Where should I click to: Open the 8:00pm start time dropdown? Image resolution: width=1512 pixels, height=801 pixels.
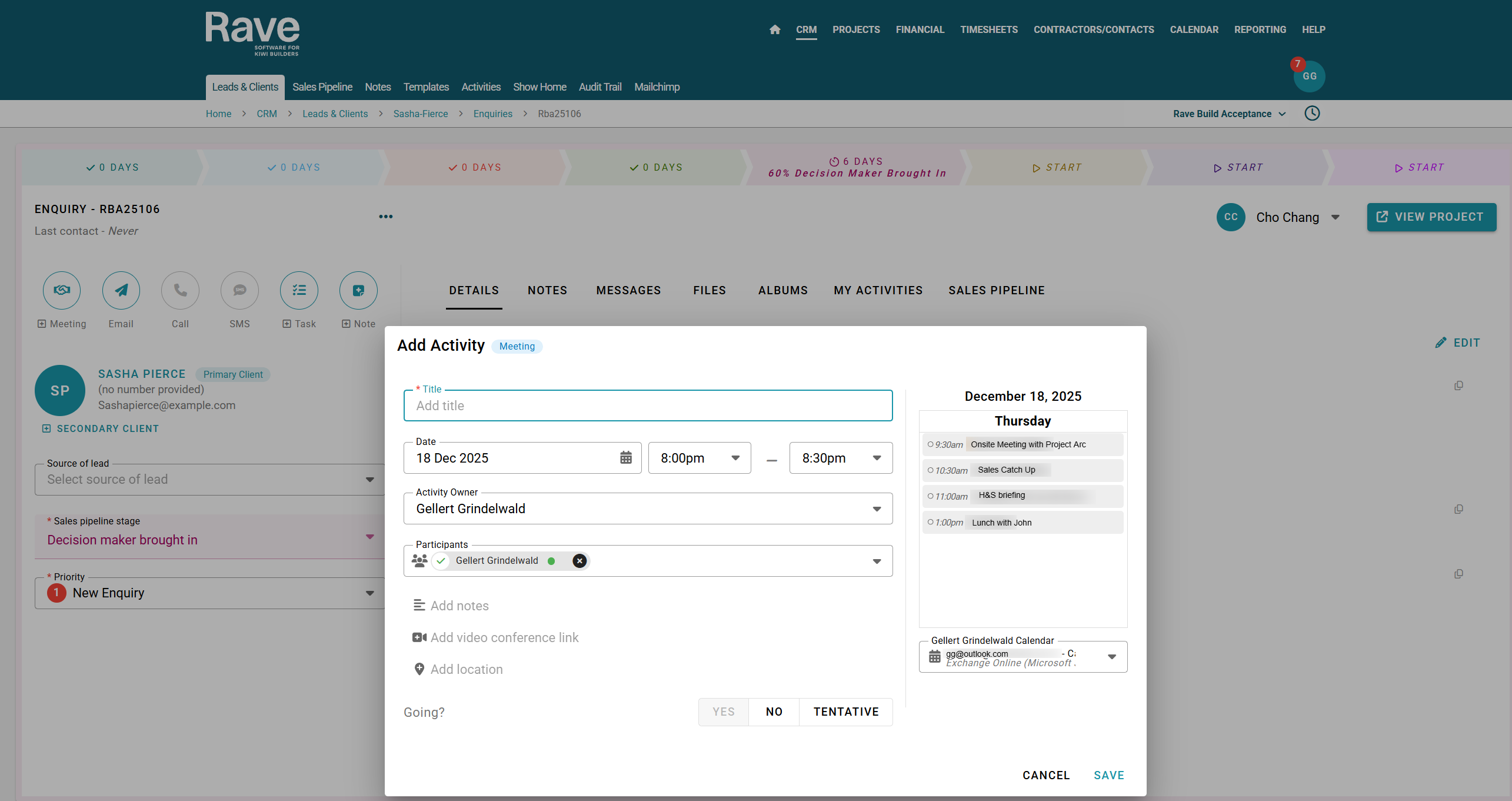coord(699,458)
